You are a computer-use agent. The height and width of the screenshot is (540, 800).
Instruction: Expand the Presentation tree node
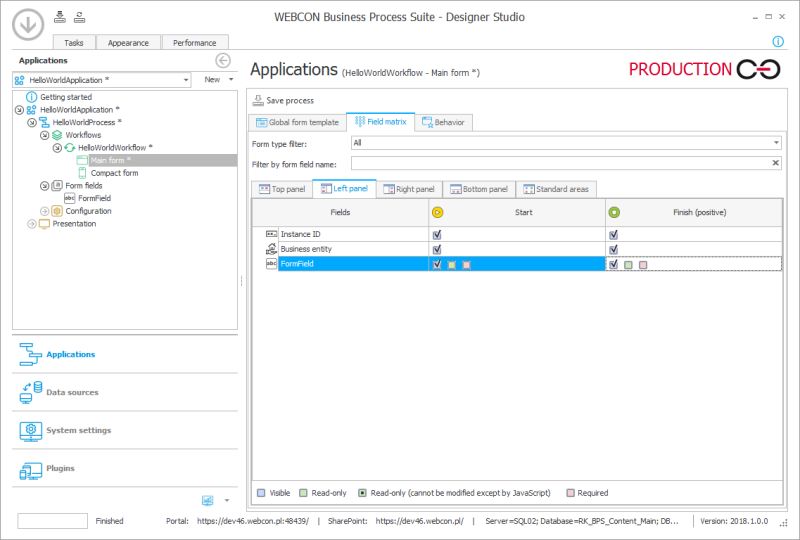pyautogui.click(x=32, y=224)
